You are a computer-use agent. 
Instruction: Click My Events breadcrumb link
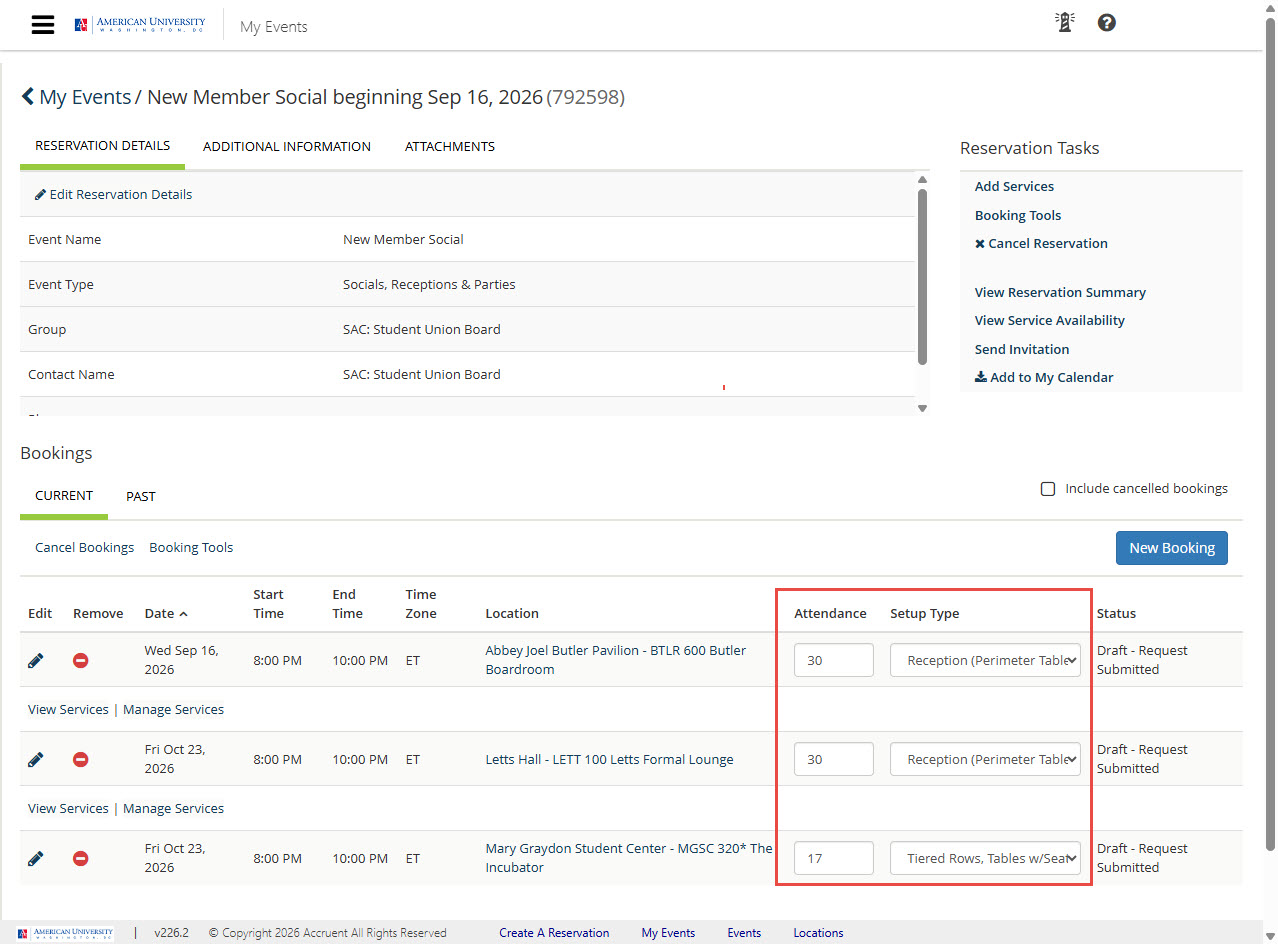click(x=85, y=97)
